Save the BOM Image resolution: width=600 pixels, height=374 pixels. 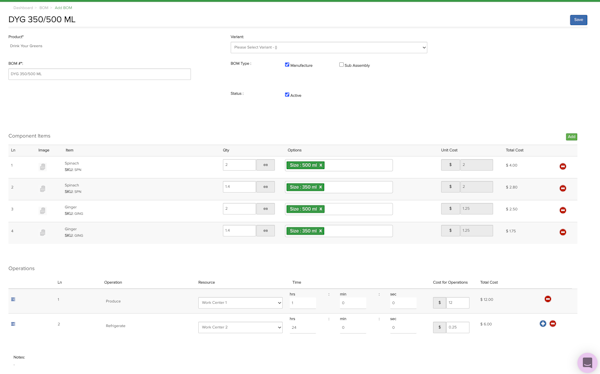coord(578,20)
